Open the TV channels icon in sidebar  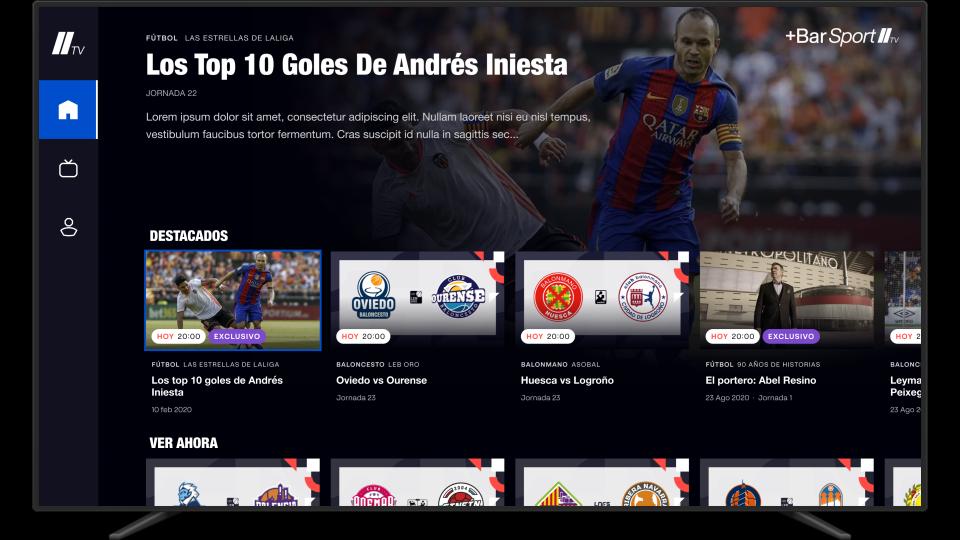(x=68, y=168)
